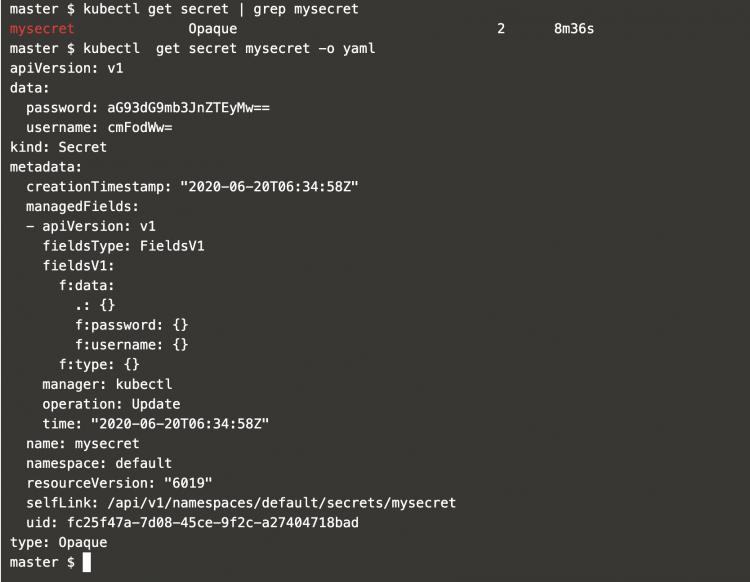Click the 'managedFields:' key
Image resolution: width=750 pixels, height=582 pixels.
coord(83,206)
